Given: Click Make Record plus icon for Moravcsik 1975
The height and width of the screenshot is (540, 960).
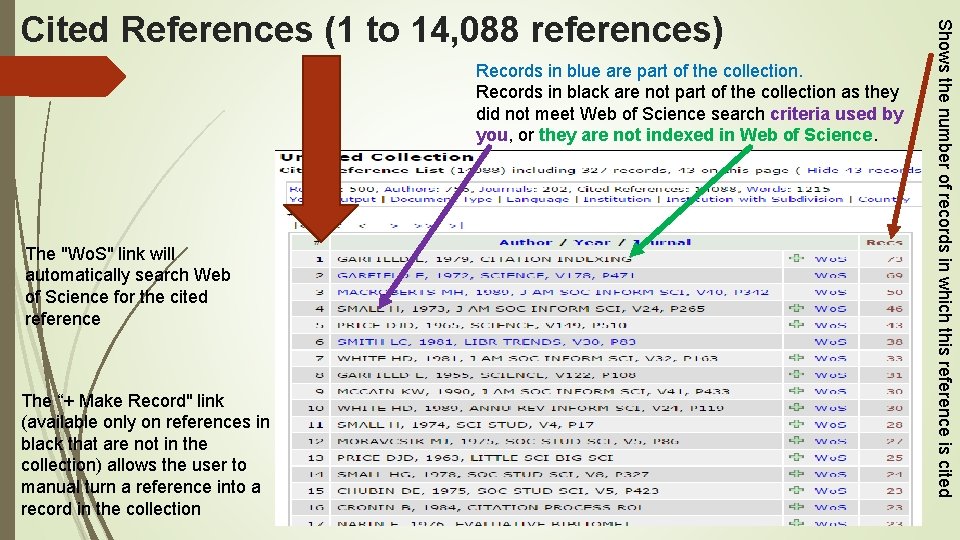Looking at the screenshot, I should [797, 440].
